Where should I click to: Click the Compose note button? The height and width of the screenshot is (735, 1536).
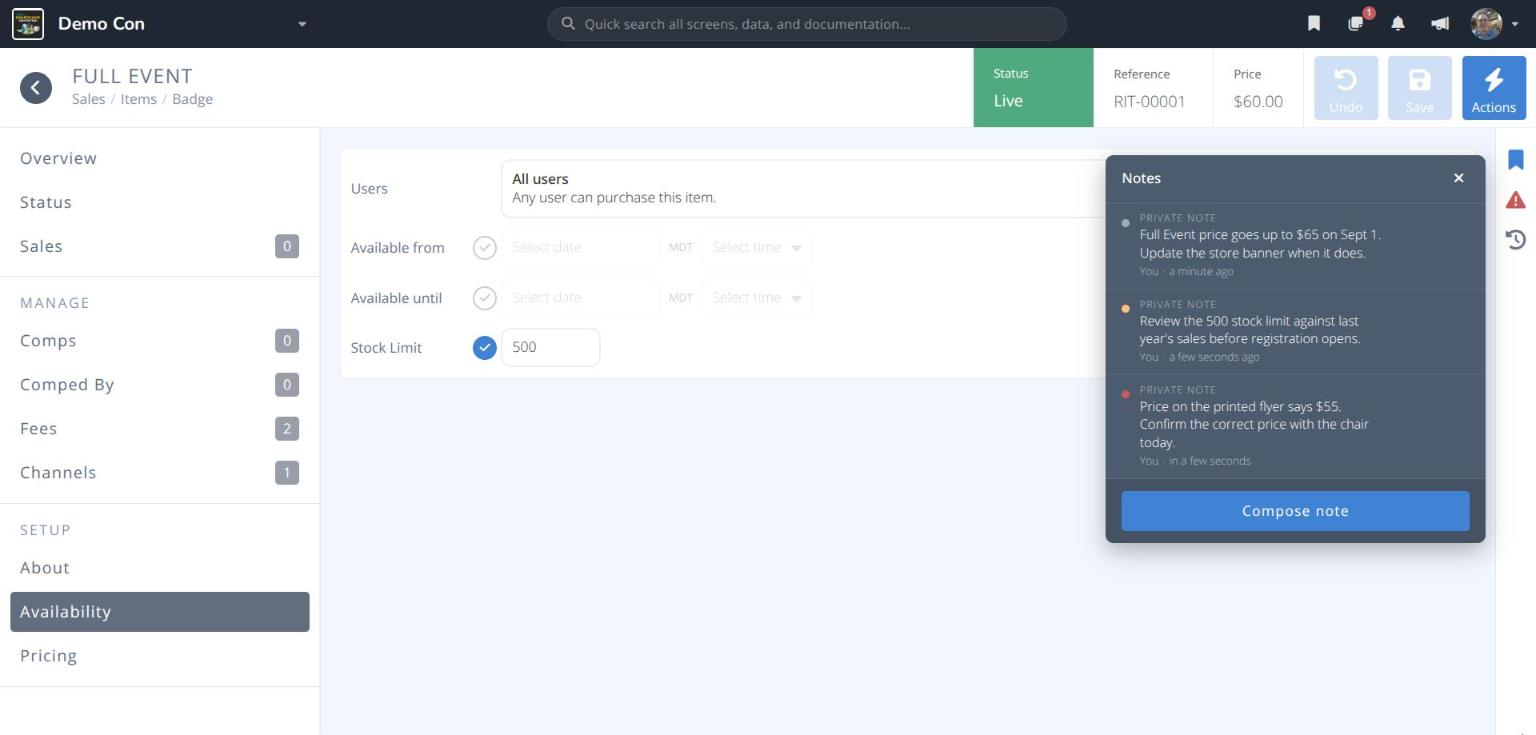[x=1295, y=511]
